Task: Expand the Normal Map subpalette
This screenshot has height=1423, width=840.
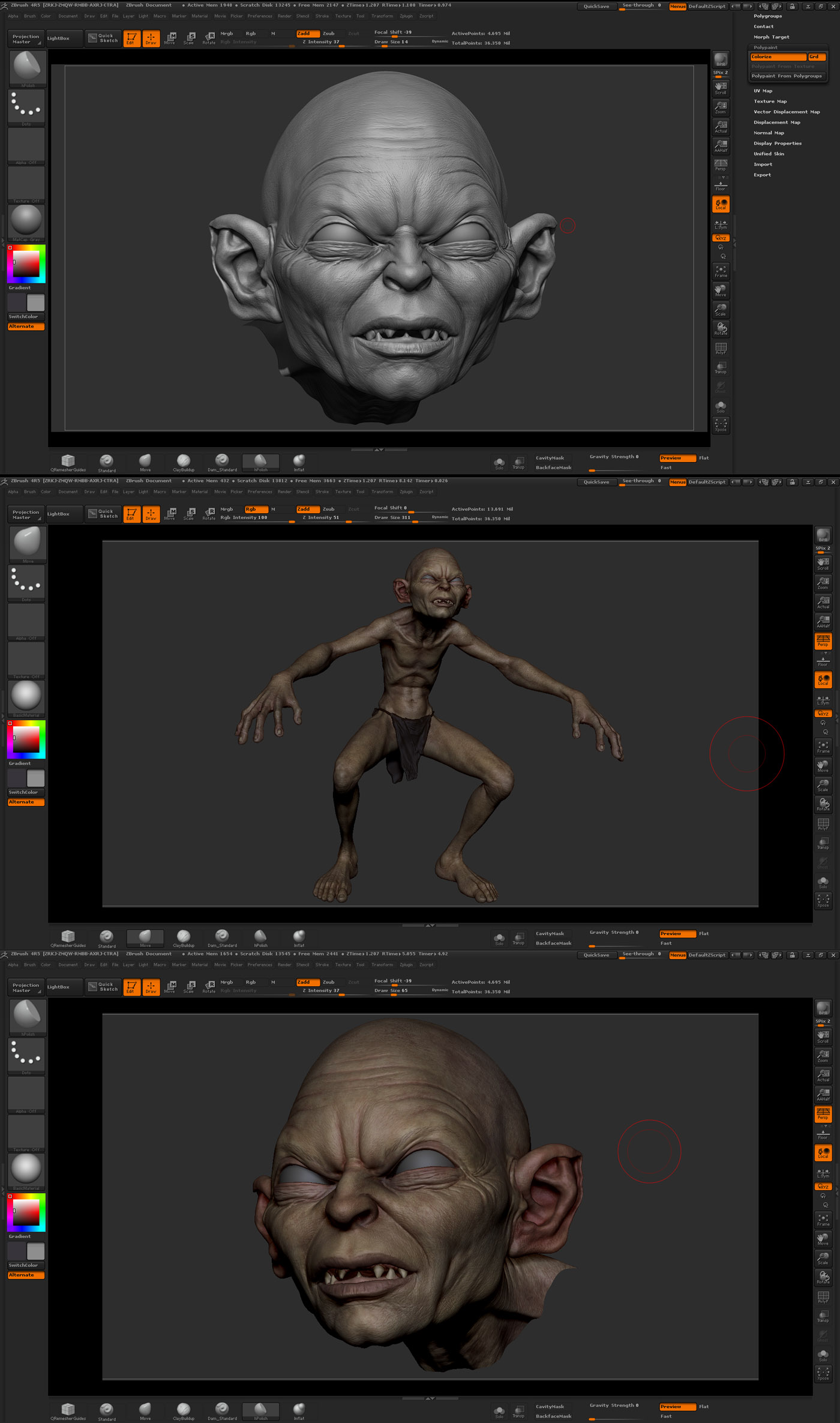Action: 769,133
